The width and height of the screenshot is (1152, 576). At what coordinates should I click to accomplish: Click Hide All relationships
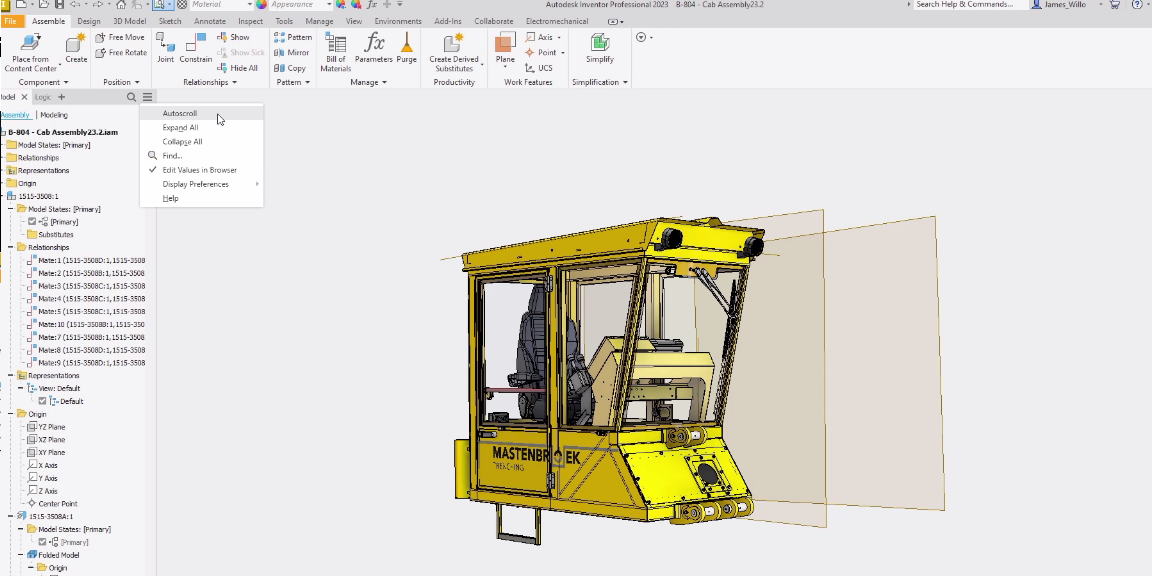tap(237, 68)
